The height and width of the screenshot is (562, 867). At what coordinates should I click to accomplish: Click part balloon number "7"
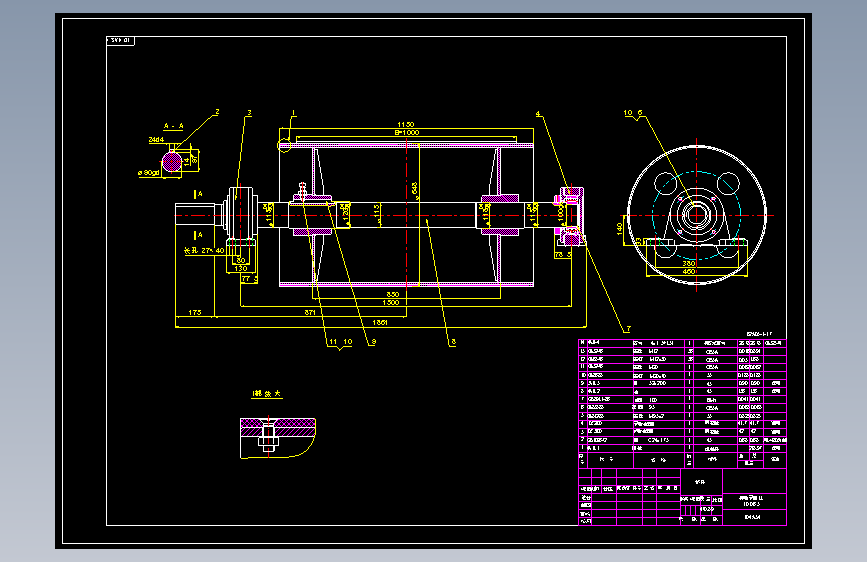[x=628, y=329]
